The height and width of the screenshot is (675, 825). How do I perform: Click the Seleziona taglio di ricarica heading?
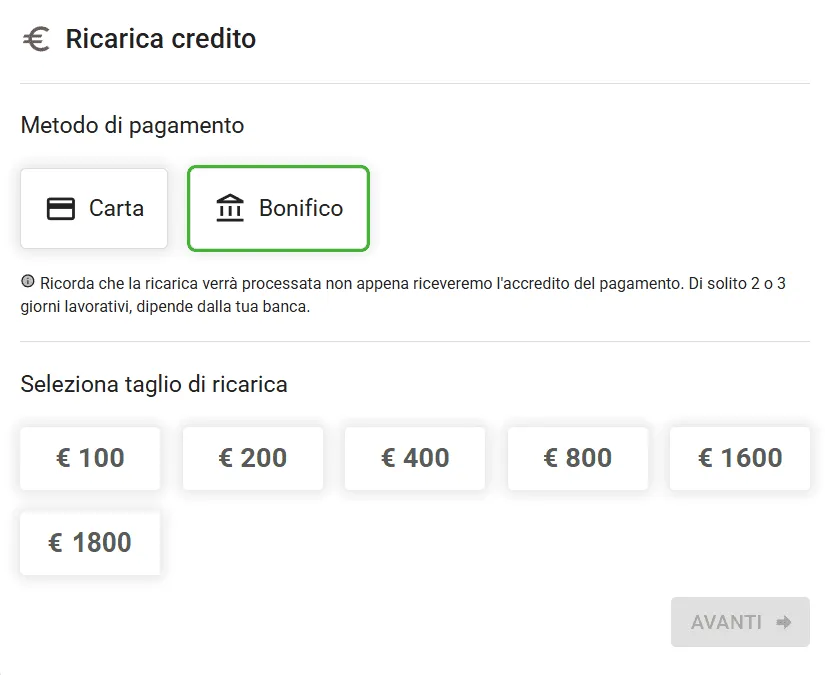click(x=154, y=385)
